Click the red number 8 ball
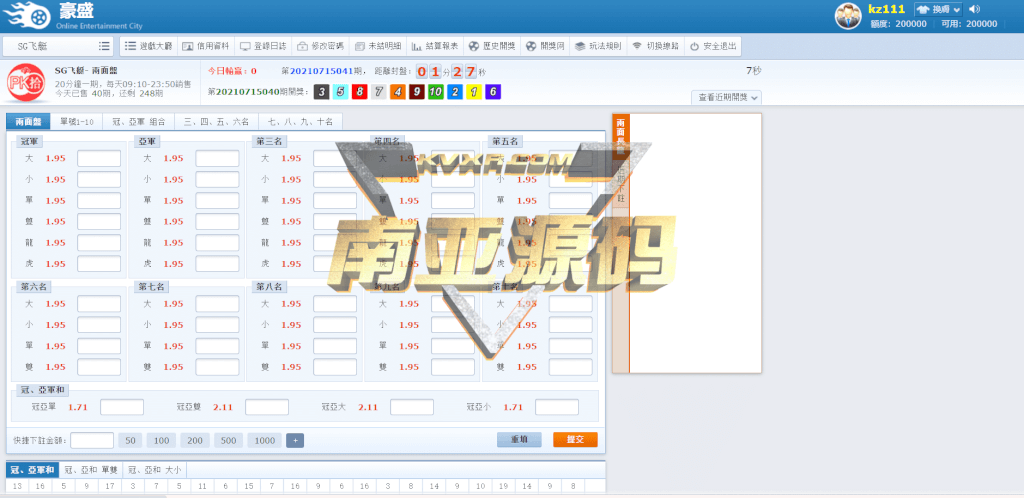The height and width of the screenshot is (498, 1024). coord(359,92)
